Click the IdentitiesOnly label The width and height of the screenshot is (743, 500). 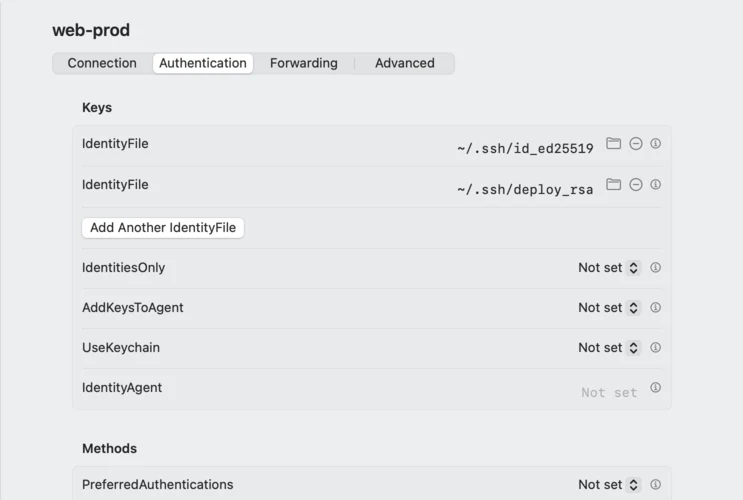click(124, 268)
